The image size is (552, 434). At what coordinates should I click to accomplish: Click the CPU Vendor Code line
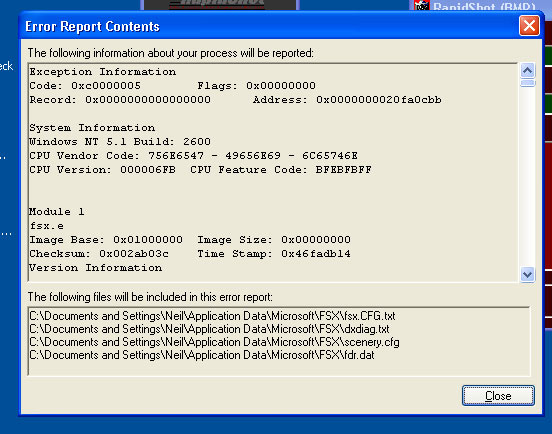194,156
